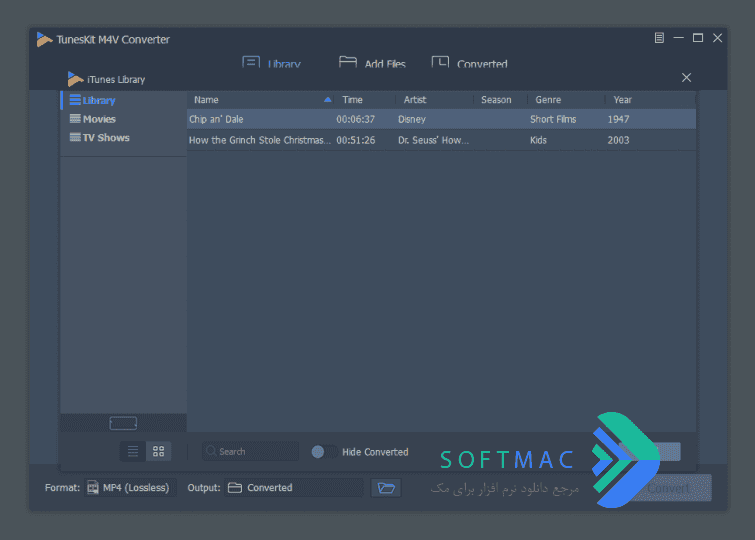Open the output folder browse icon
Viewport: 755px width, 540px height.
[386, 488]
